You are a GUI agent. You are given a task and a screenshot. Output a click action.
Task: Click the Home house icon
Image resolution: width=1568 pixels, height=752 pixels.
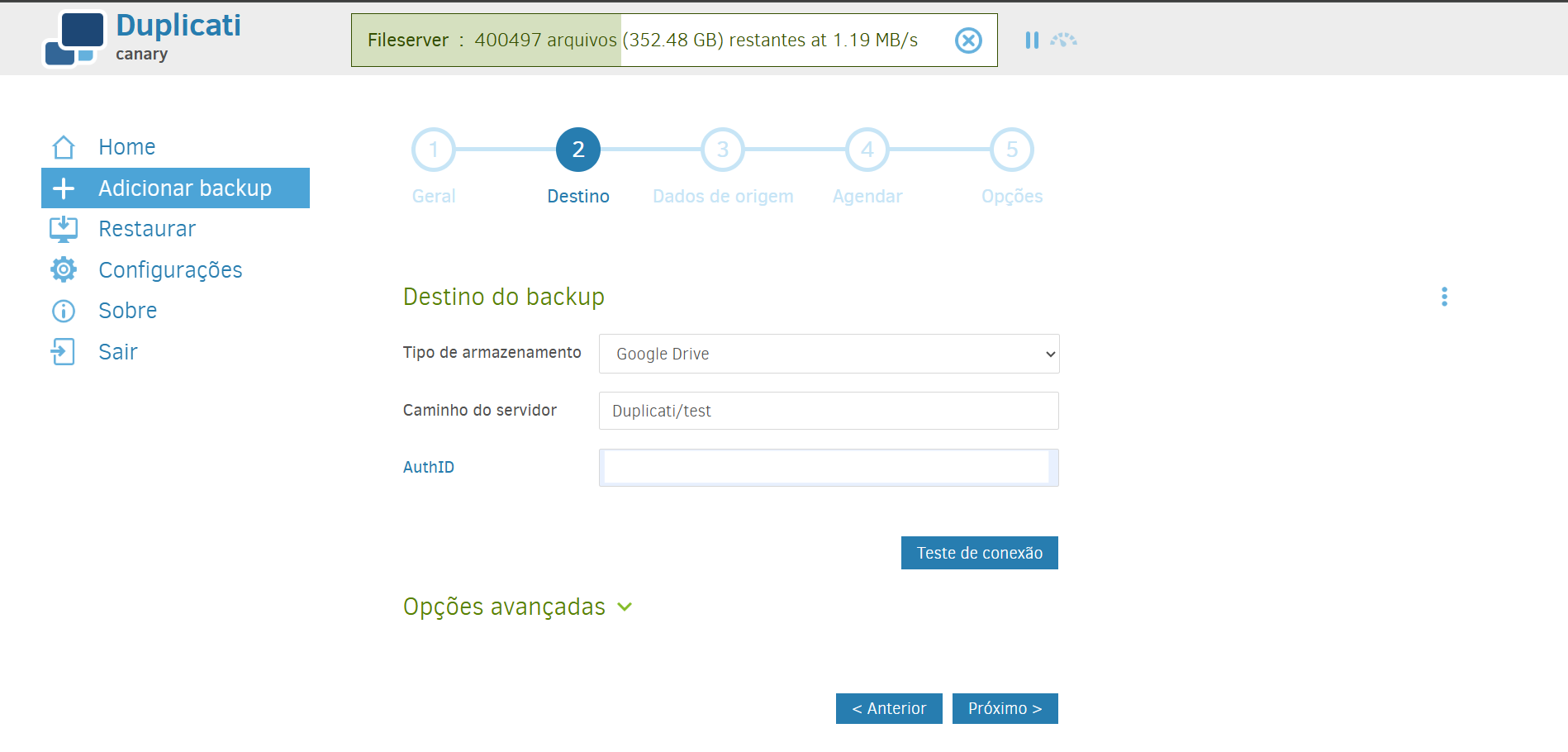point(64,147)
